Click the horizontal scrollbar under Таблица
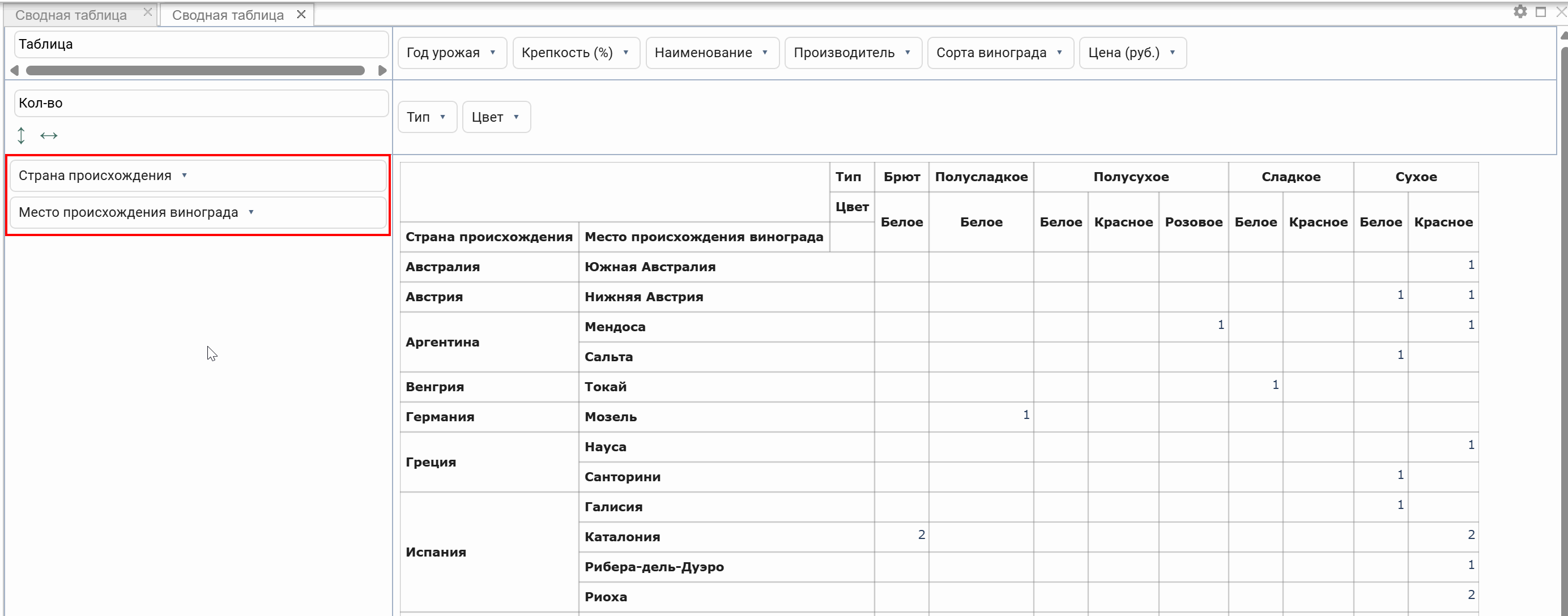The width and height of the screenshot is (1568, 616). pyautogui.click(x=195, y=71)
